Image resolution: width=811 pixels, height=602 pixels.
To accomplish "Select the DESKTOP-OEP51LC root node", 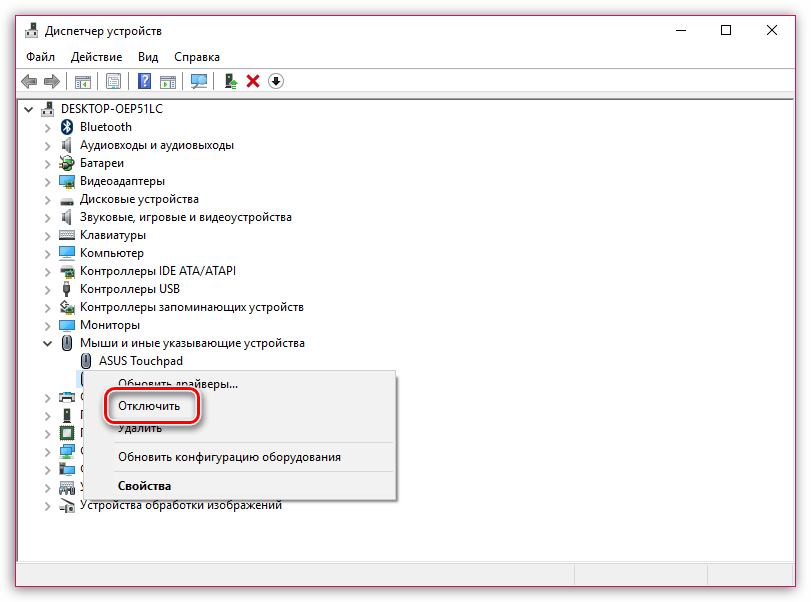I will coord(110,108).
